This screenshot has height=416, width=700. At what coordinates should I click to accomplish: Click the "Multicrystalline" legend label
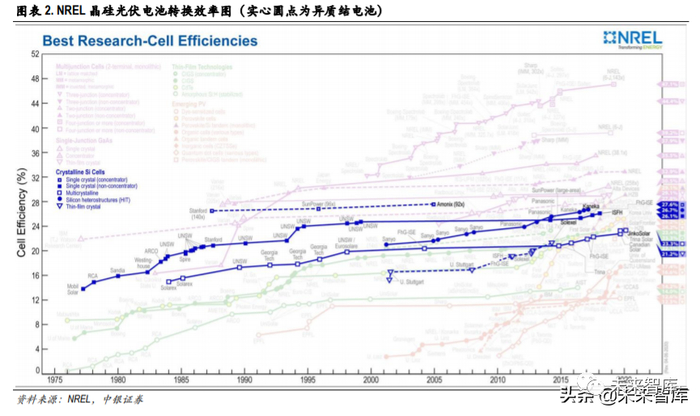tap(82, 193)
